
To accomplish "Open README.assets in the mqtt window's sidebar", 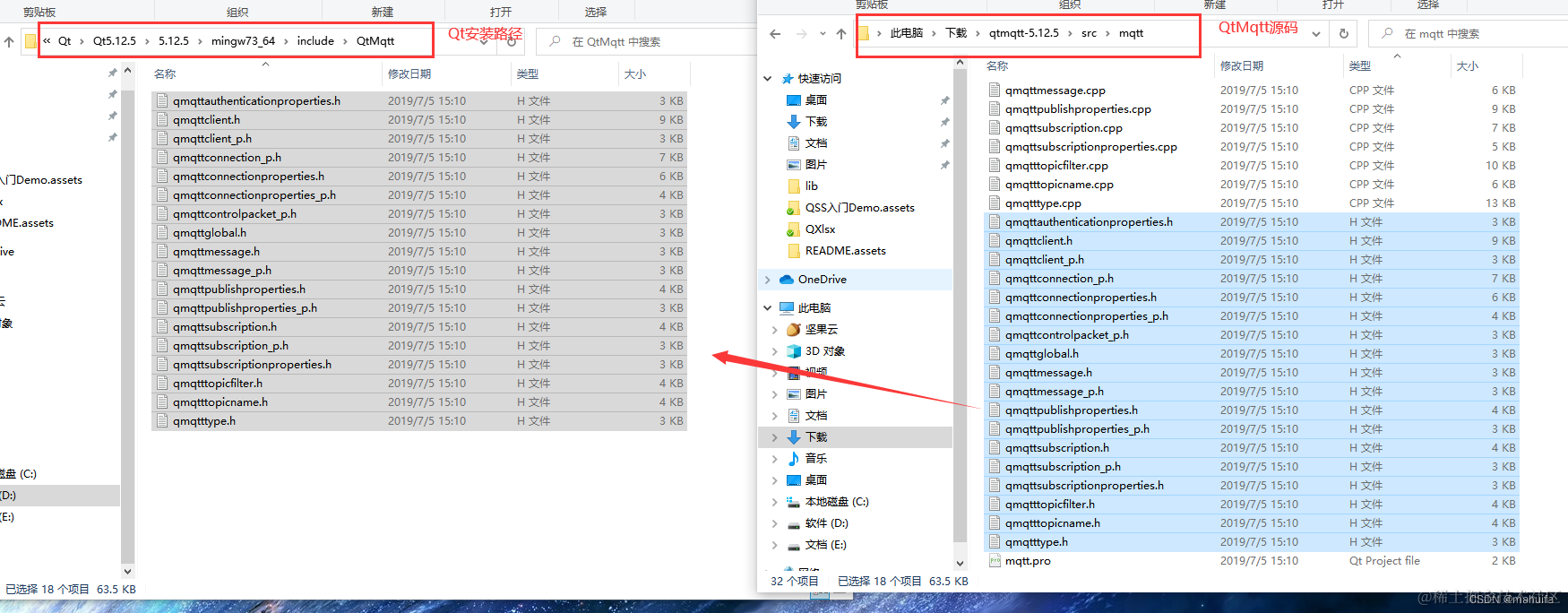I will tap(845, 251).
